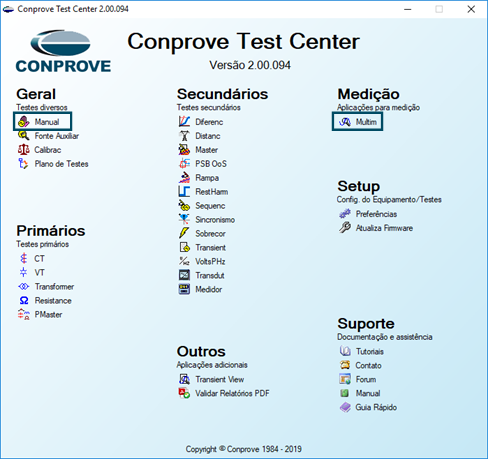Open the Guia Rápido book icon

point(345,407)
